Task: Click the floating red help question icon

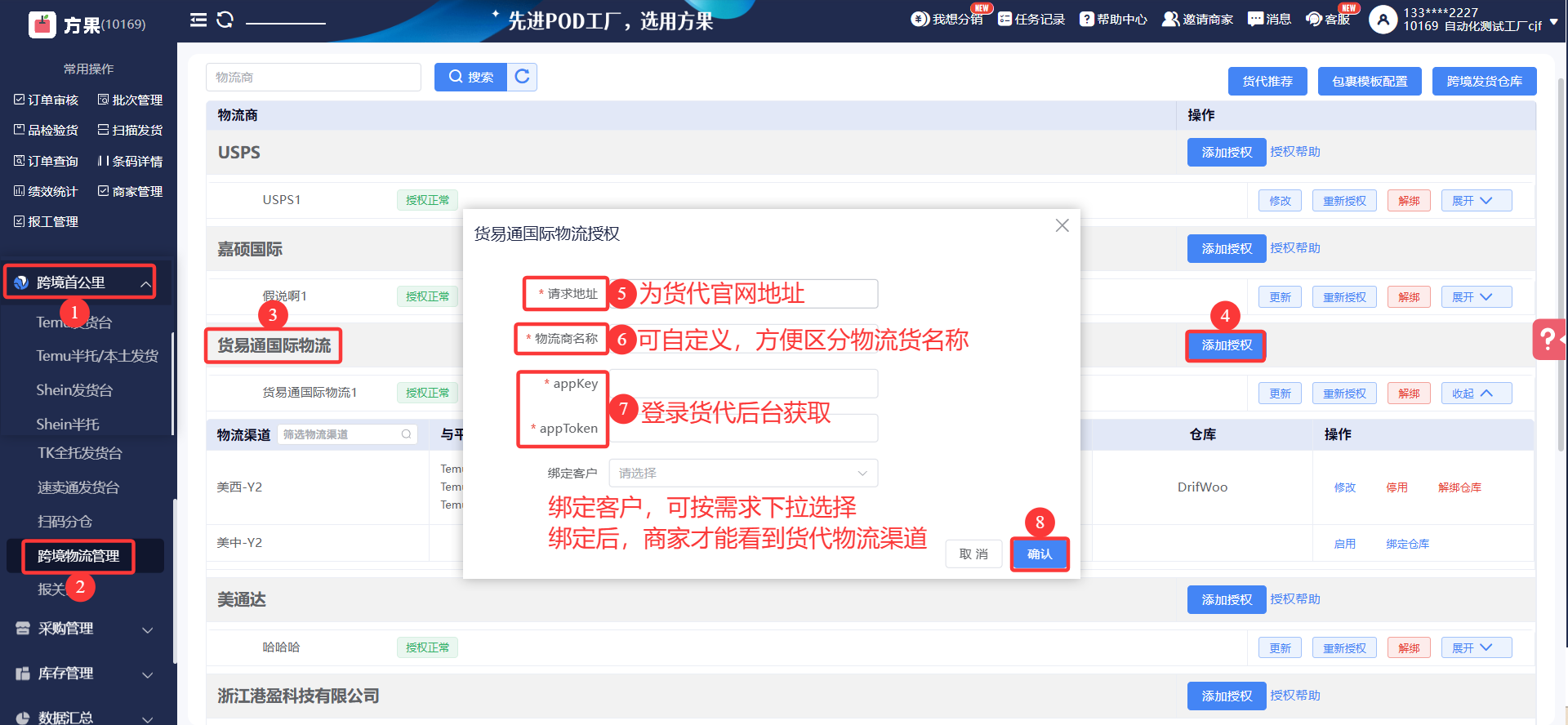Action: click(1549, 339)
